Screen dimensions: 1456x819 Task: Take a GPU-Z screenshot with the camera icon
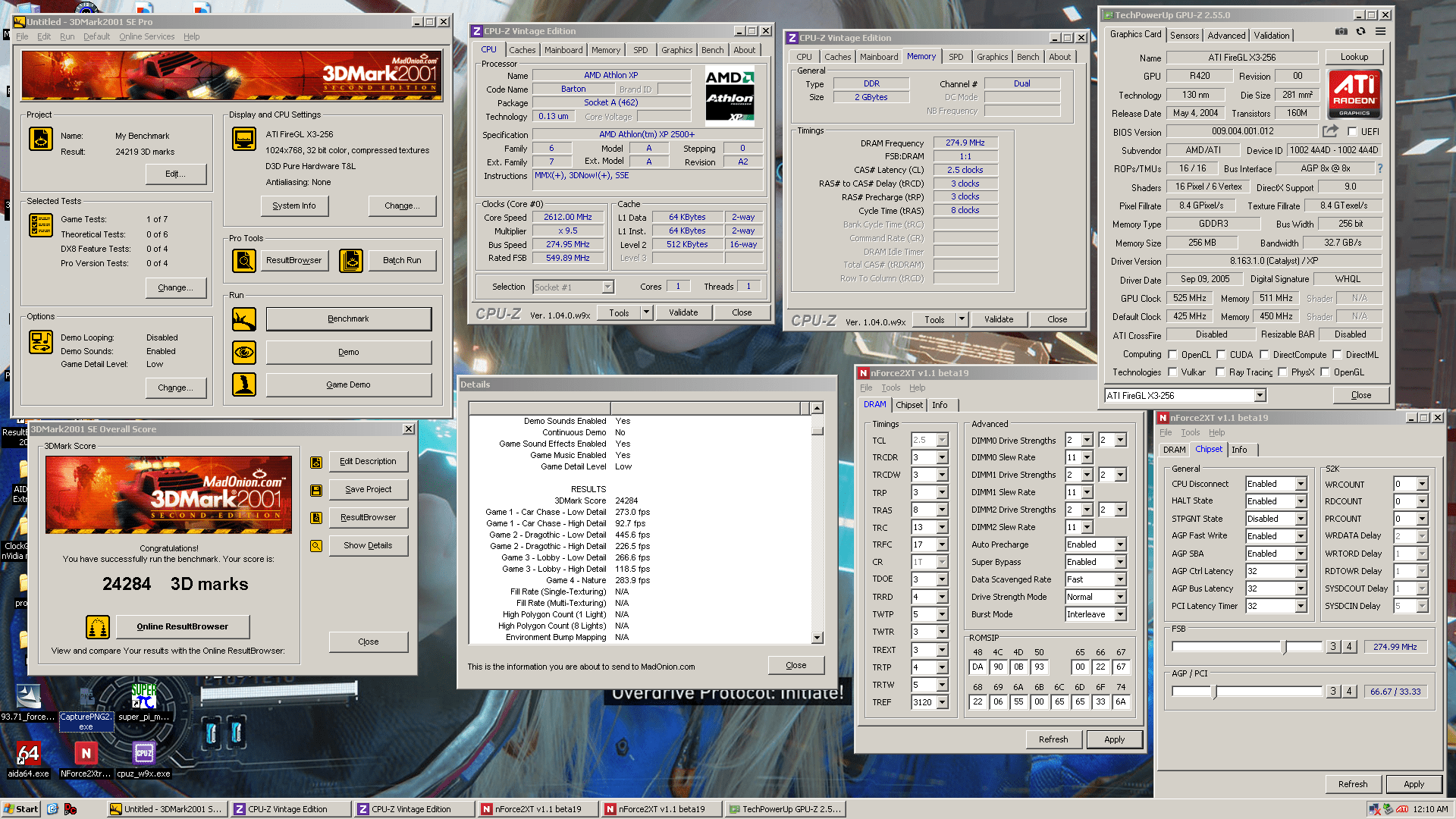[x=1341, y=32]
